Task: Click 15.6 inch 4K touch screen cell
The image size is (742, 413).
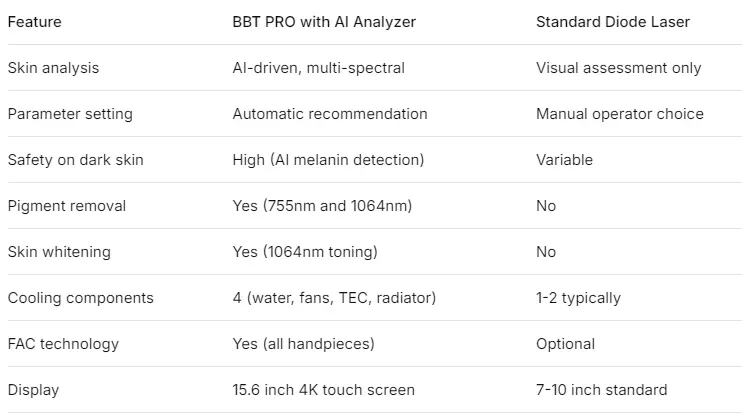Action: [x=324, y=390]
